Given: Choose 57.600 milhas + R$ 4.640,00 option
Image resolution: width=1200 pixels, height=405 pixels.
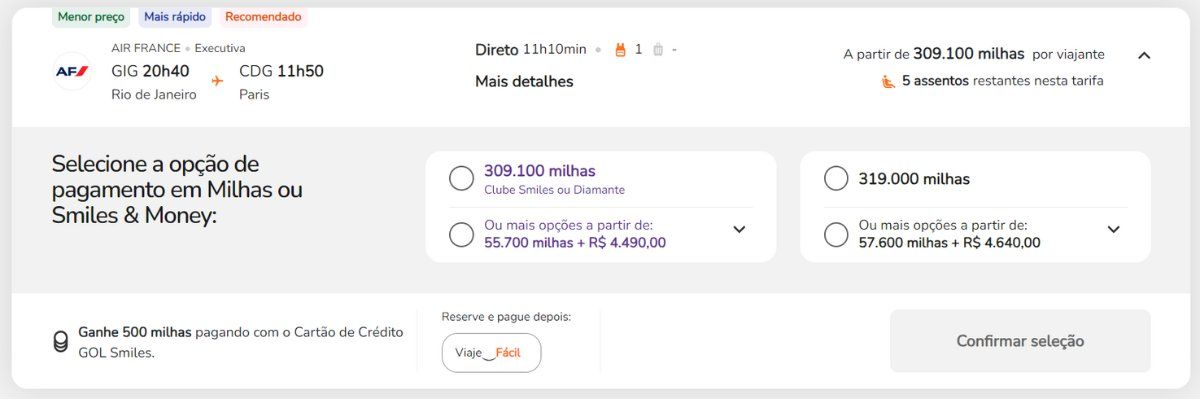Looking at the screenshot, I should (x=836, y=234).
